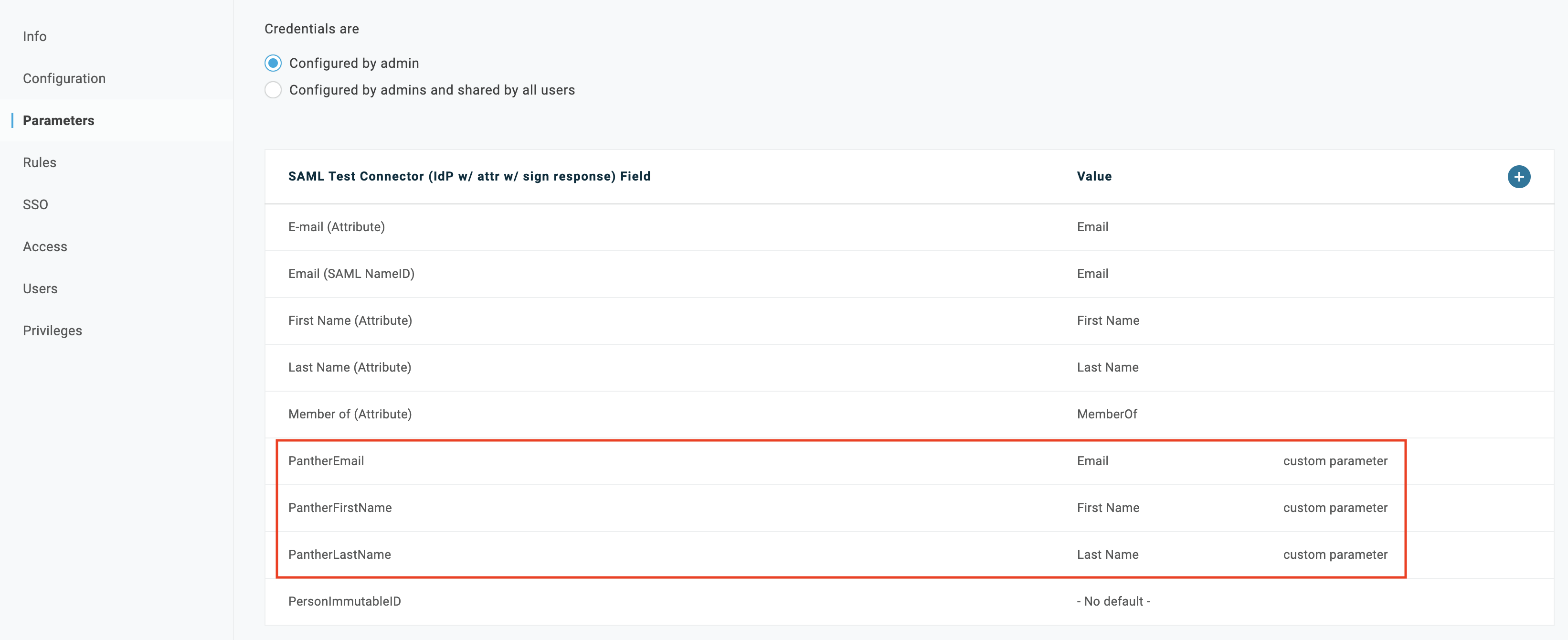This screenshot has width=1568, height=640.
Task: Select the Parameters sidebar item
Action: point(58,120)
